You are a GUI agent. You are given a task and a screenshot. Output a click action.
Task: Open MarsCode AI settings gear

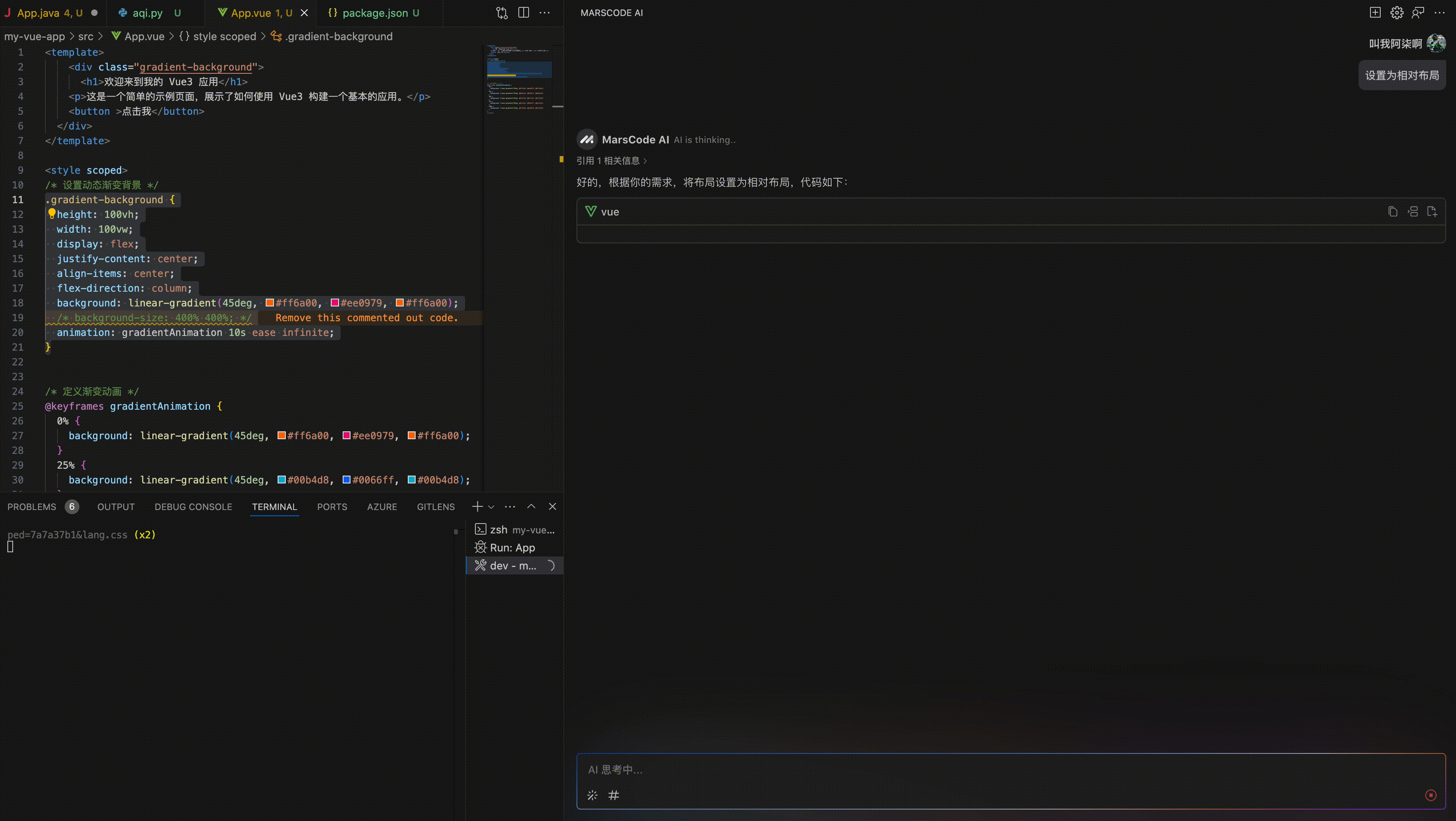1397,12
